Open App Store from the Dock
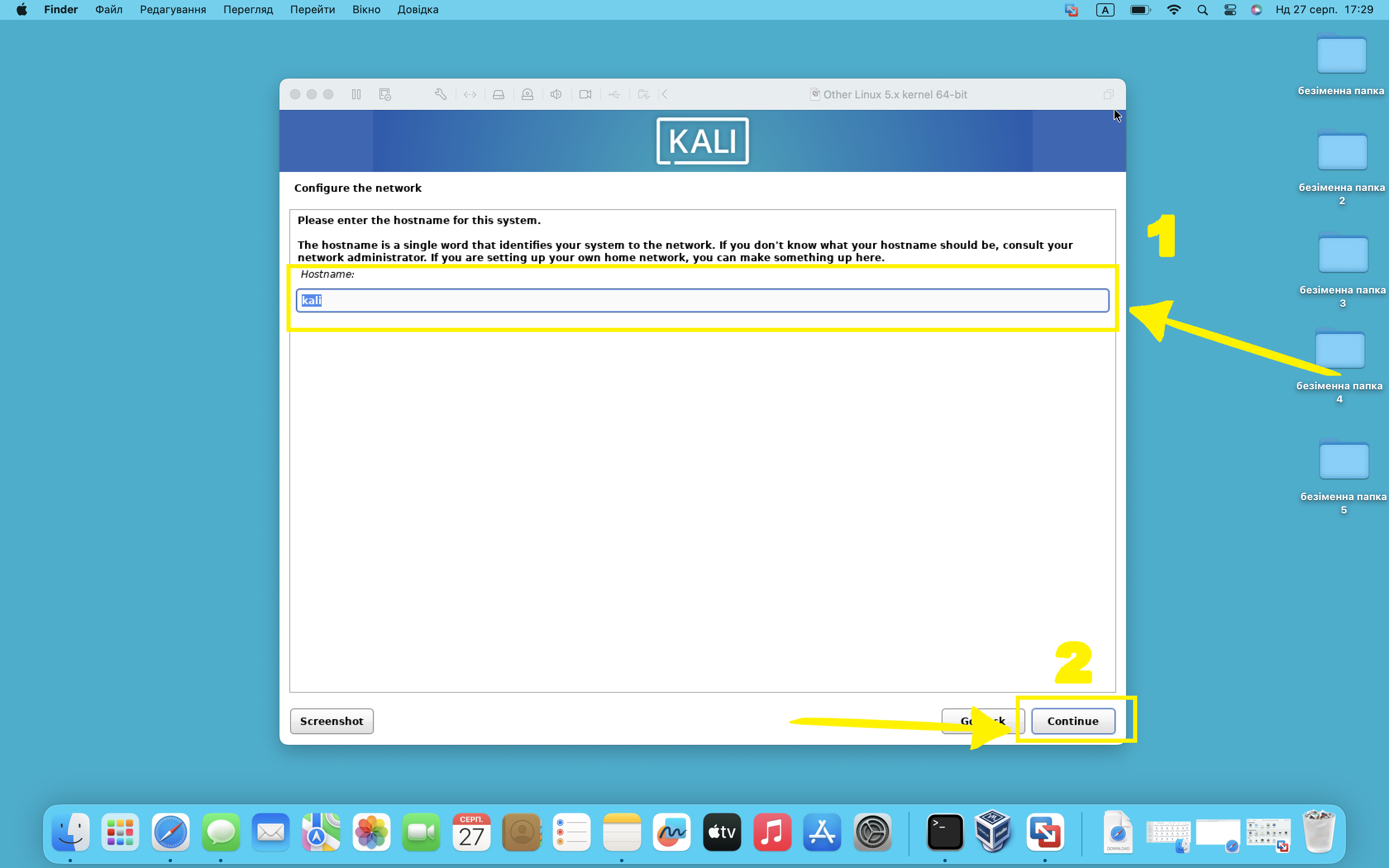Image resolution: width=1389 pixels, height=868 pixels. pyautogui.click(x=822, y=832)
